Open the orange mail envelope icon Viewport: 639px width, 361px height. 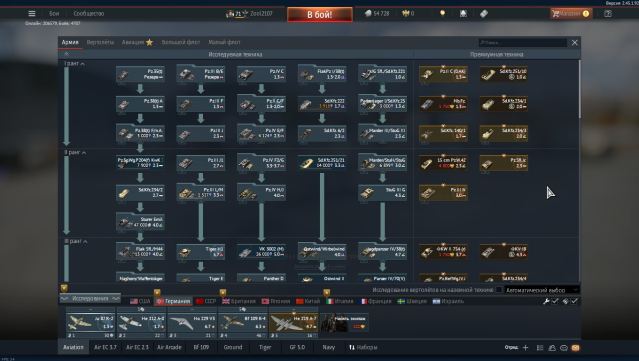(x=575, y=348)
